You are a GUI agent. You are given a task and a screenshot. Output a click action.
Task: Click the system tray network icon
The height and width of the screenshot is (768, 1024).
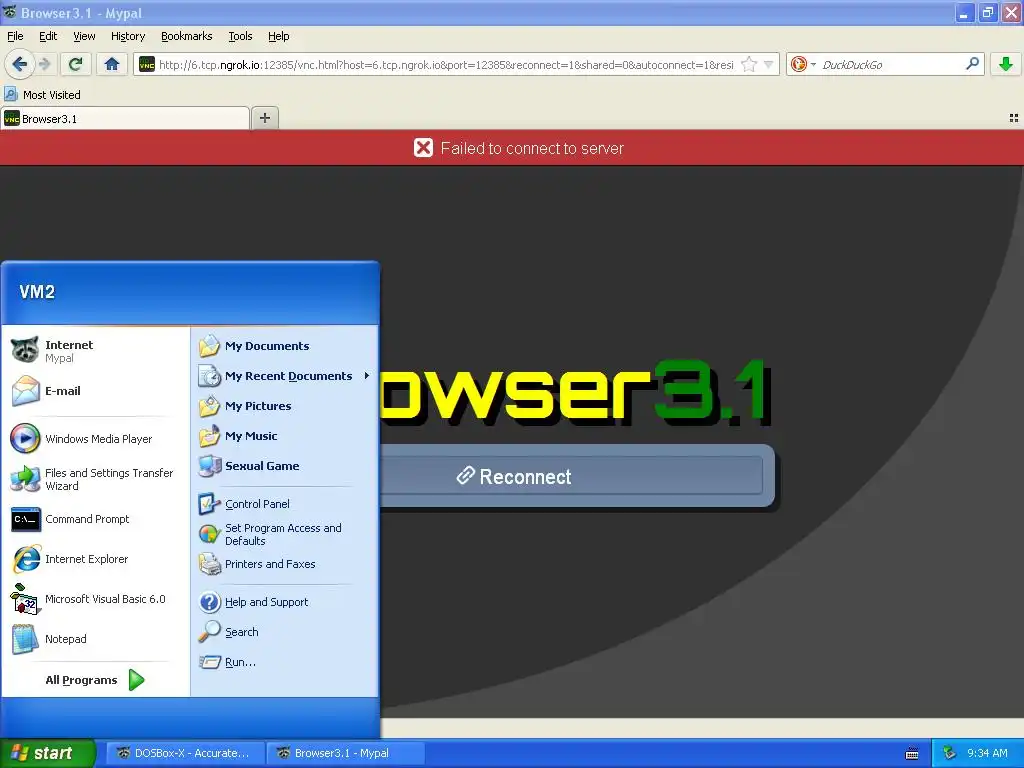pyautogui.click(x=950, y=753)
